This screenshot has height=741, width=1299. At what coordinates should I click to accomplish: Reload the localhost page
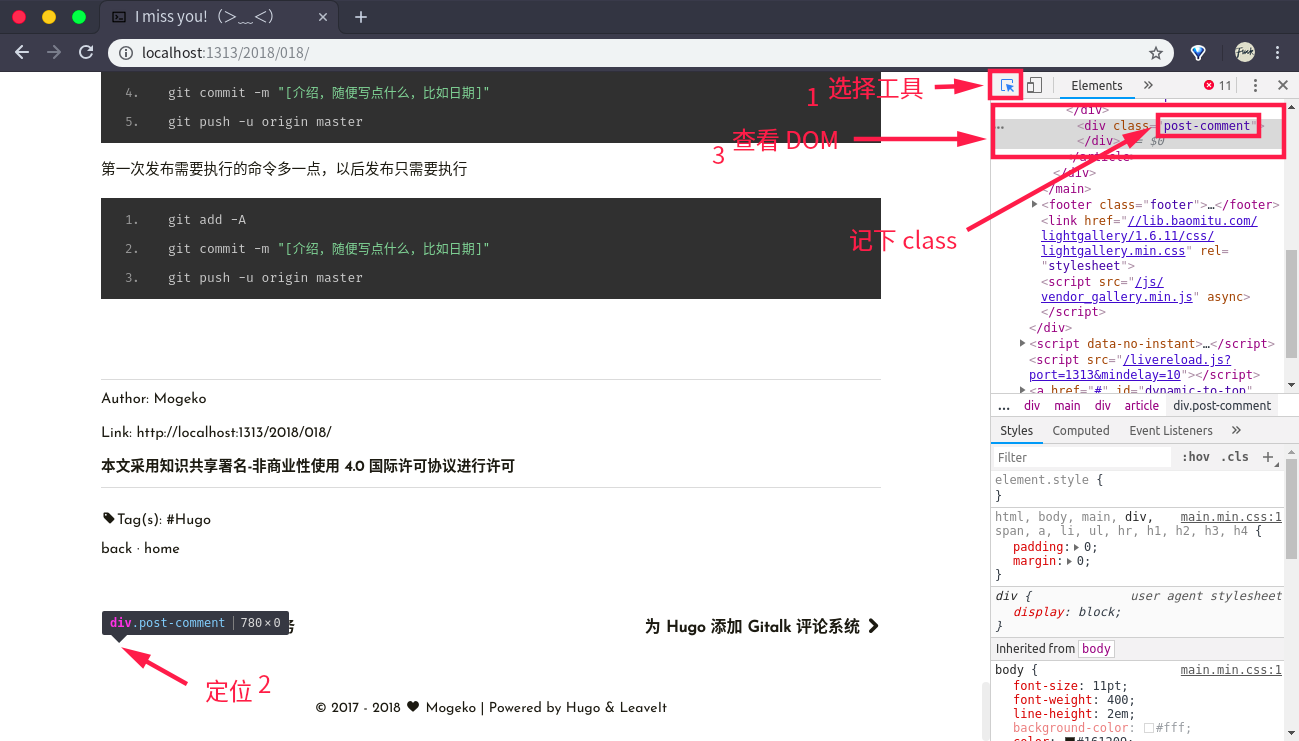(86, 53)
